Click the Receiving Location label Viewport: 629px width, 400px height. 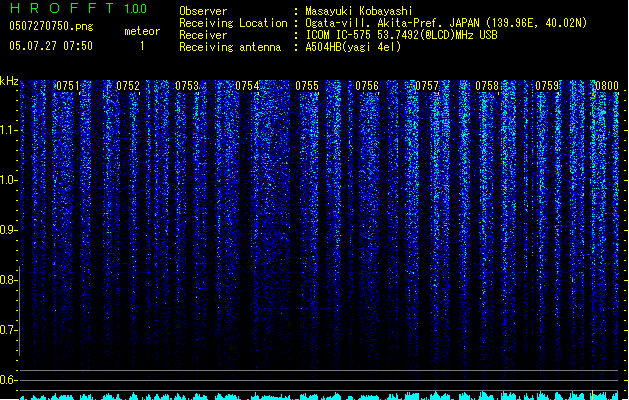click(233, 23)
